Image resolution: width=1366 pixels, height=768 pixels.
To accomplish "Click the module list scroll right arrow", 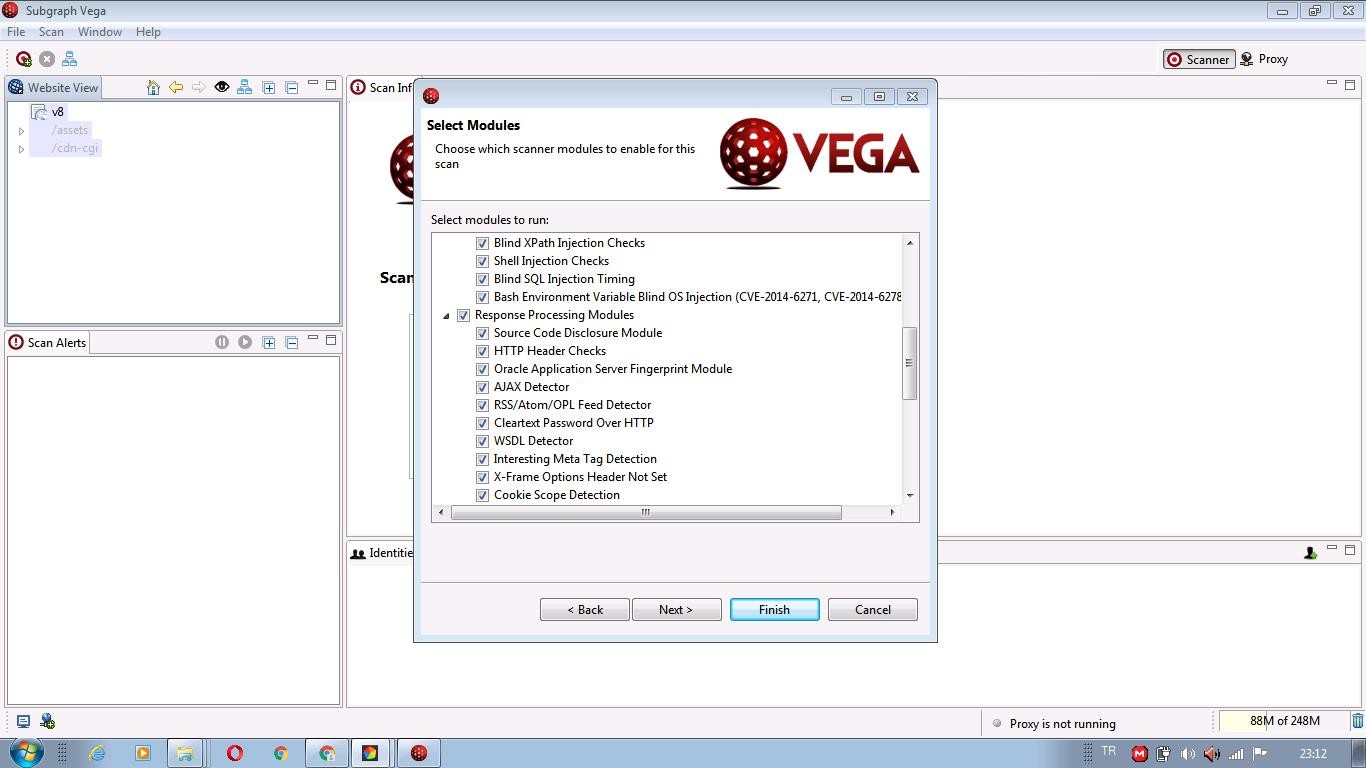I will [x=892, y=512].
